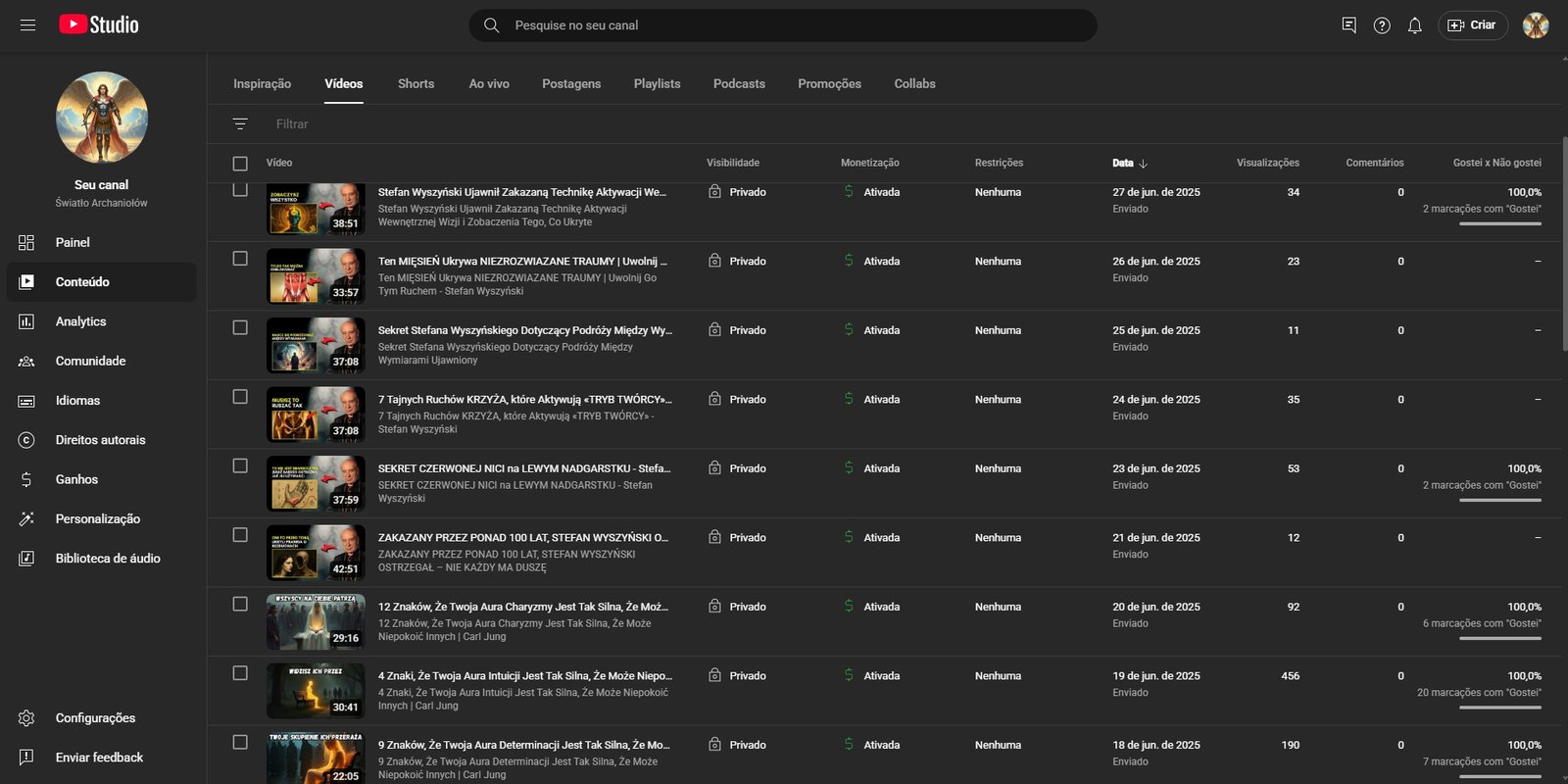Screen dimensions: 1568x784
Task: Open the hamburger navigation menu
Action: coord(27,25)
